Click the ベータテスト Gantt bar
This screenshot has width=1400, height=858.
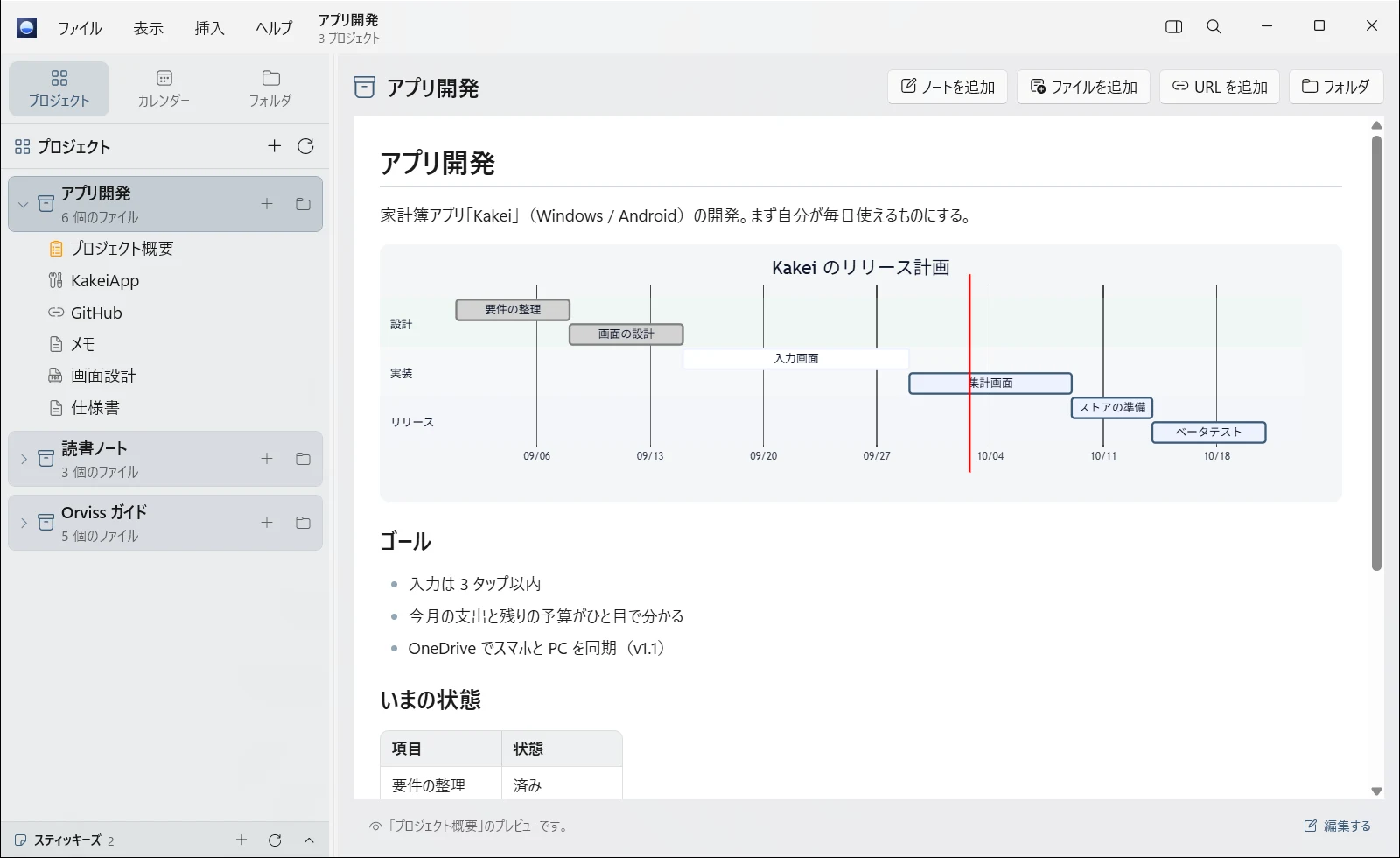[1209, 433]
